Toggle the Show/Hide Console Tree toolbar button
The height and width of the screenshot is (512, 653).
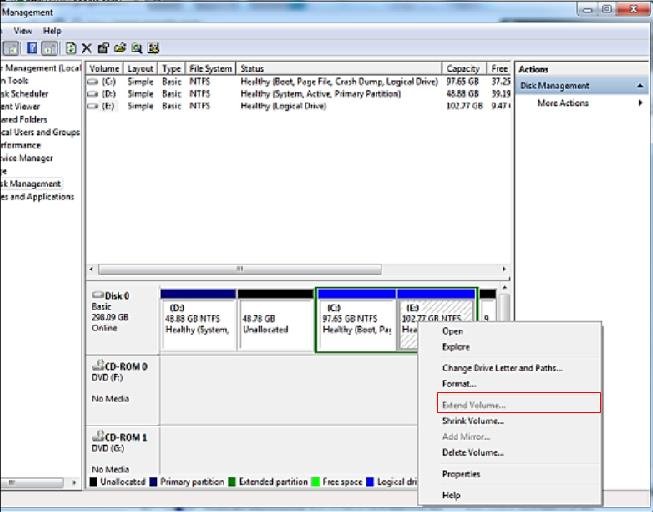(x=10, y=48)
